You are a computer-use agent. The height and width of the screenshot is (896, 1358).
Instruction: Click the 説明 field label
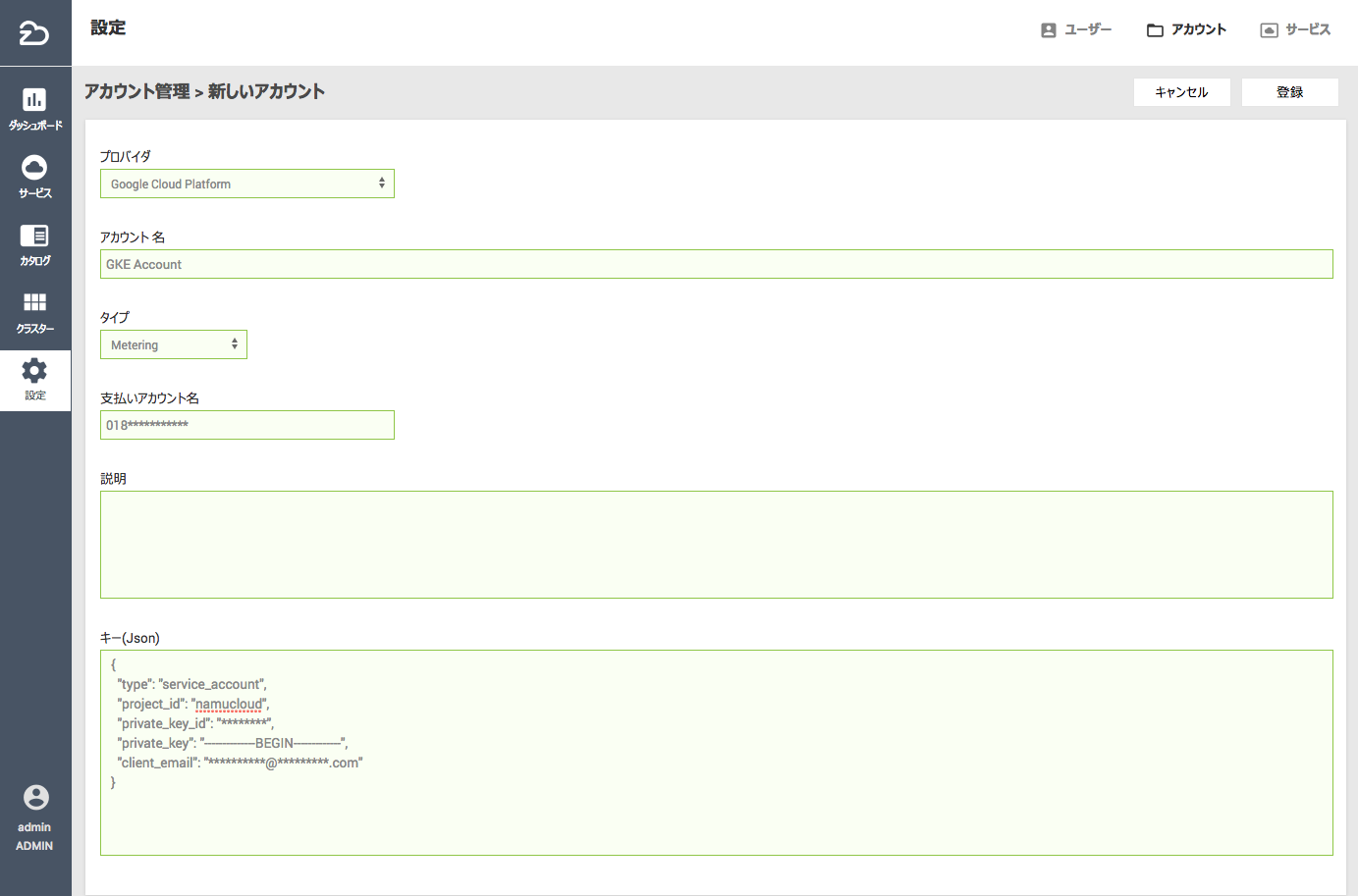coord(113,478)
